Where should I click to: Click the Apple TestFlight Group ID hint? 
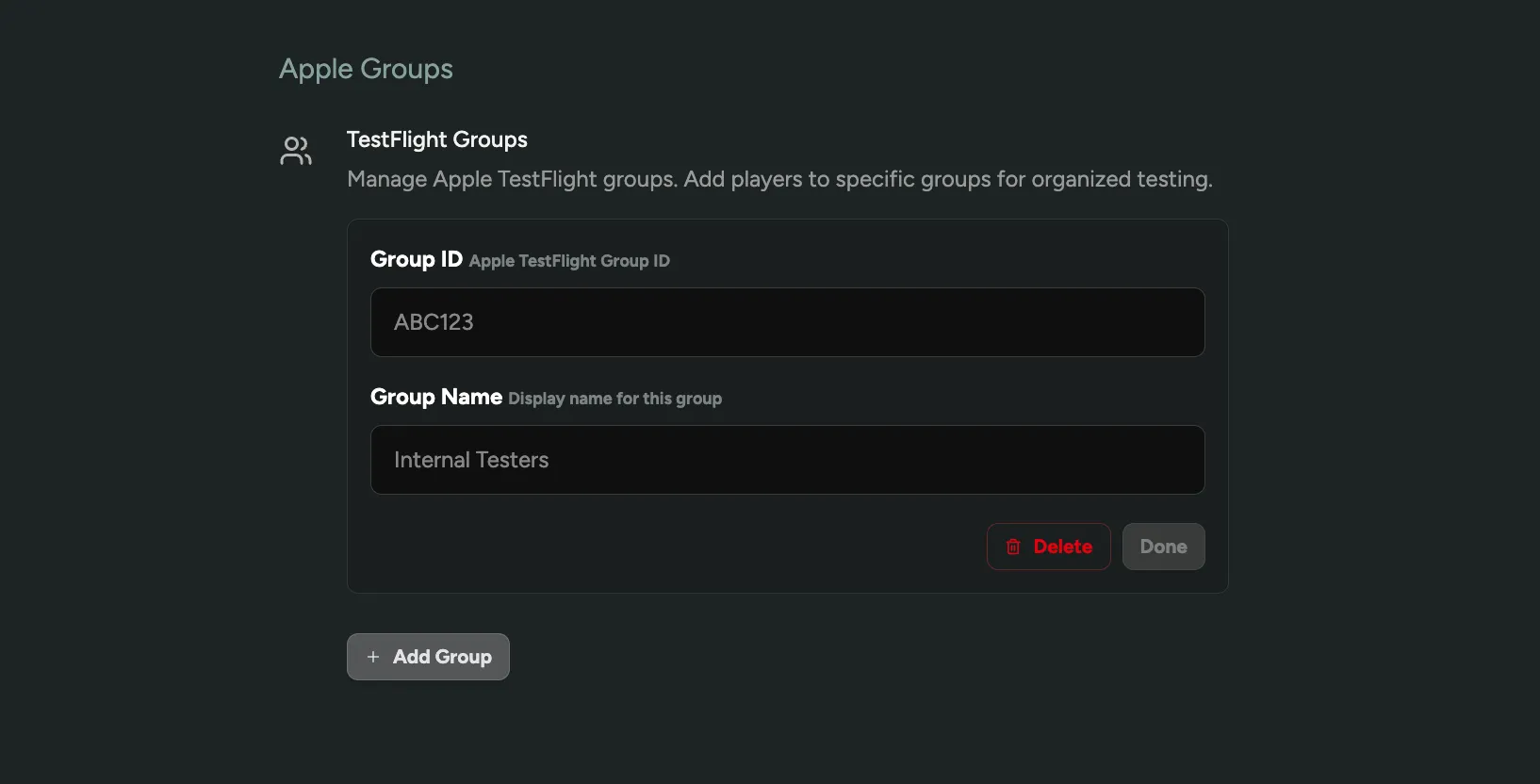click(x=569, y=261)
